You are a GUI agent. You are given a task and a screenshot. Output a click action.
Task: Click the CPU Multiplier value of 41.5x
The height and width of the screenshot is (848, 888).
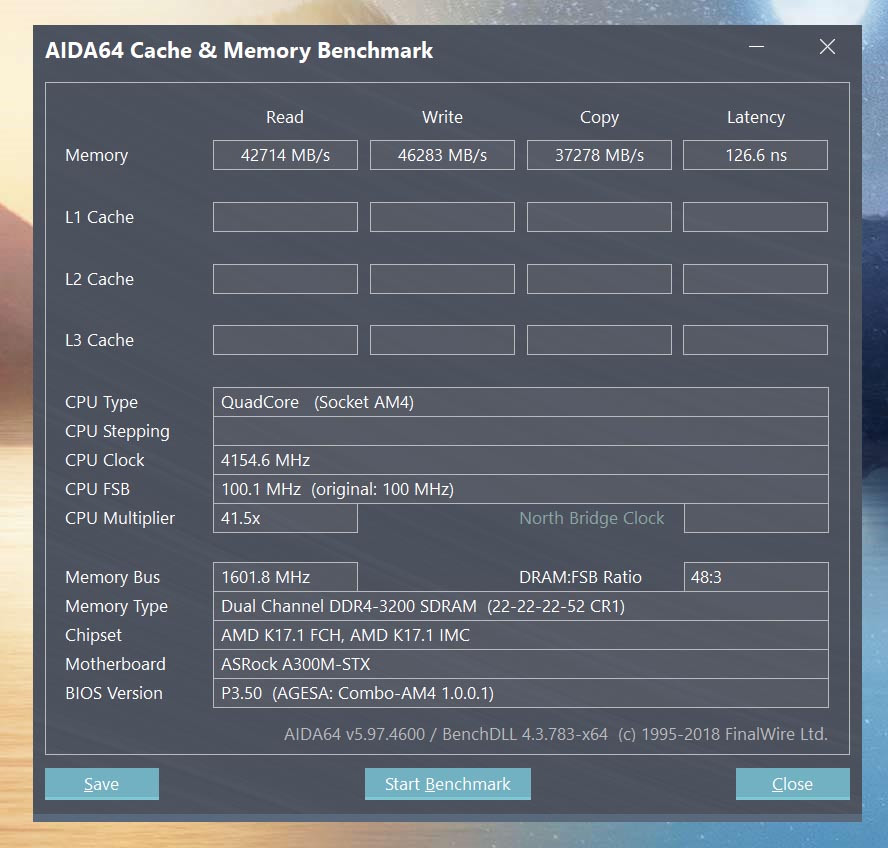[x=284, y=518]
